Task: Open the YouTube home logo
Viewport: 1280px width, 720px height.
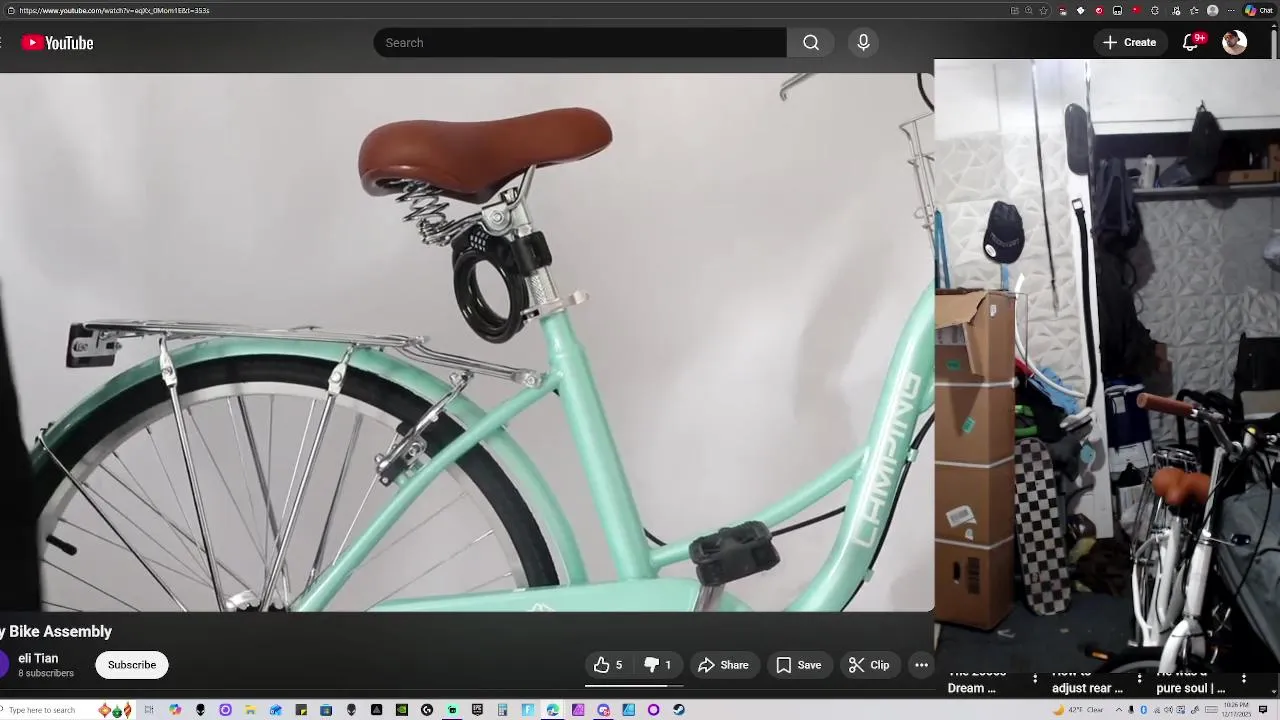Action: (58, 43)
